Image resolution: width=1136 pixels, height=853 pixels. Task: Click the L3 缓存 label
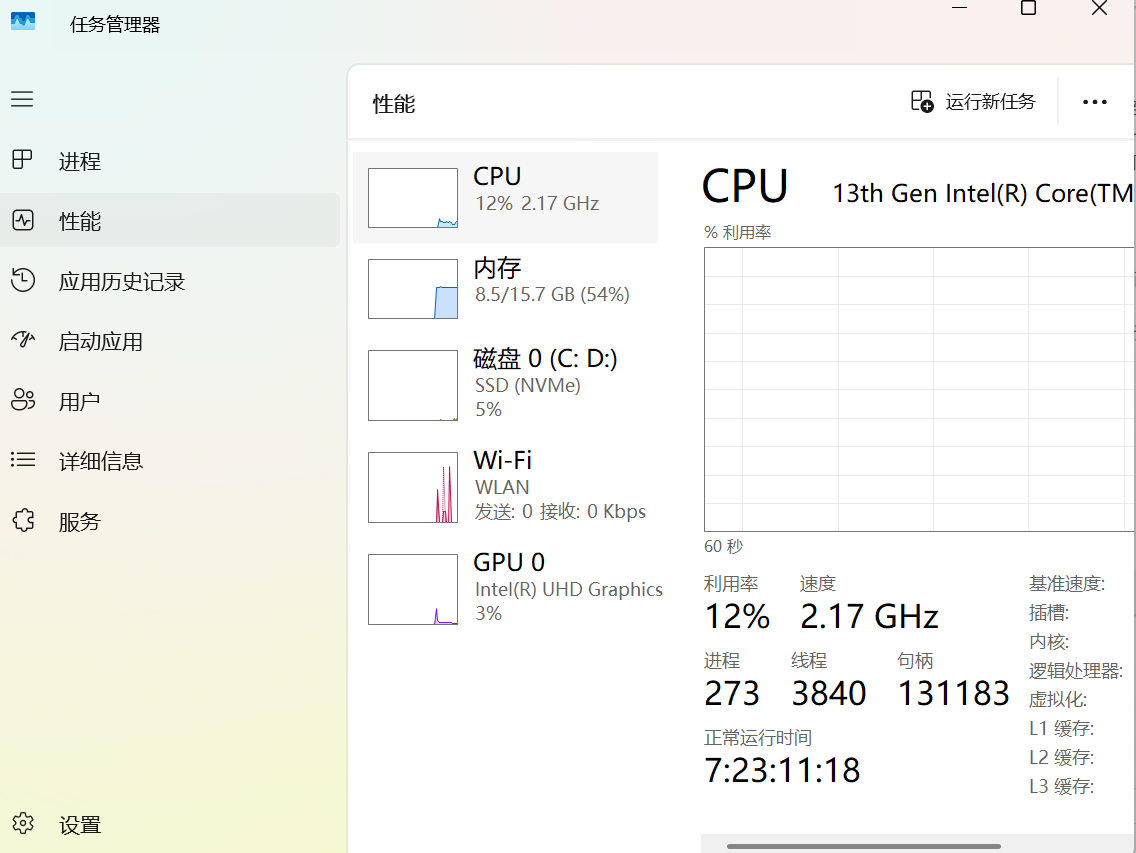tap(1061, 787)
